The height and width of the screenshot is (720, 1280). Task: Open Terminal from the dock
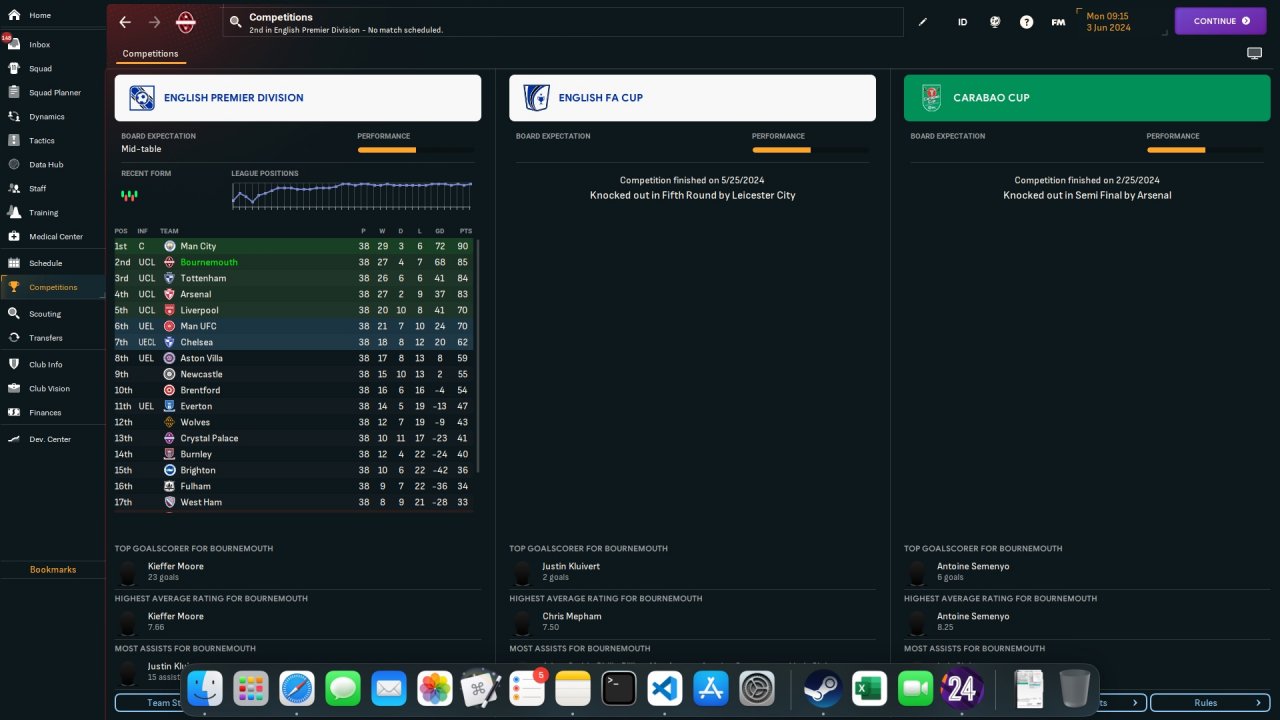[619, 688]
